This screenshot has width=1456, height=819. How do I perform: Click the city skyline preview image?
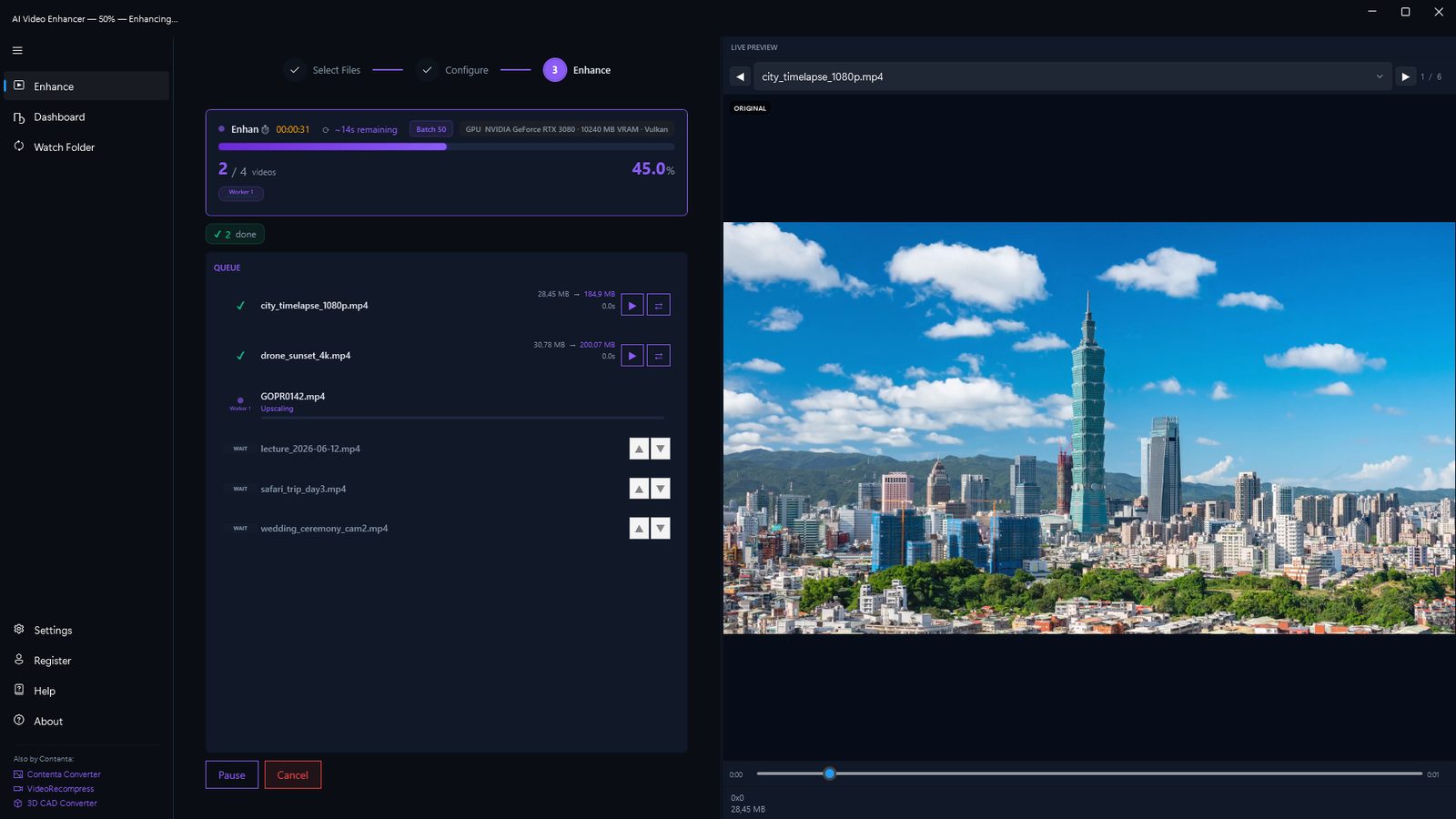[x=1089, y=428]
